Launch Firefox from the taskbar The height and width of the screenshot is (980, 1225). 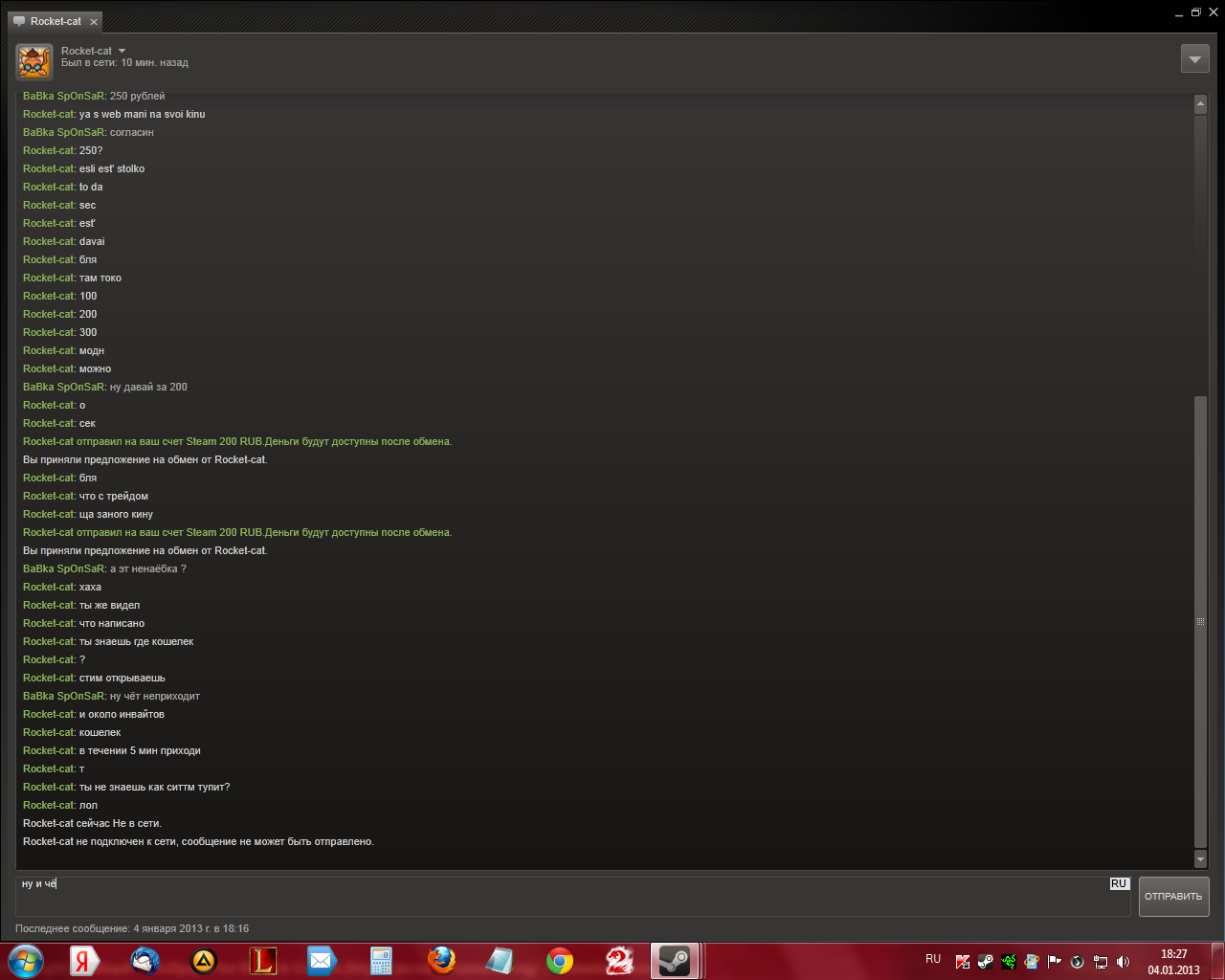pos(441,961)
